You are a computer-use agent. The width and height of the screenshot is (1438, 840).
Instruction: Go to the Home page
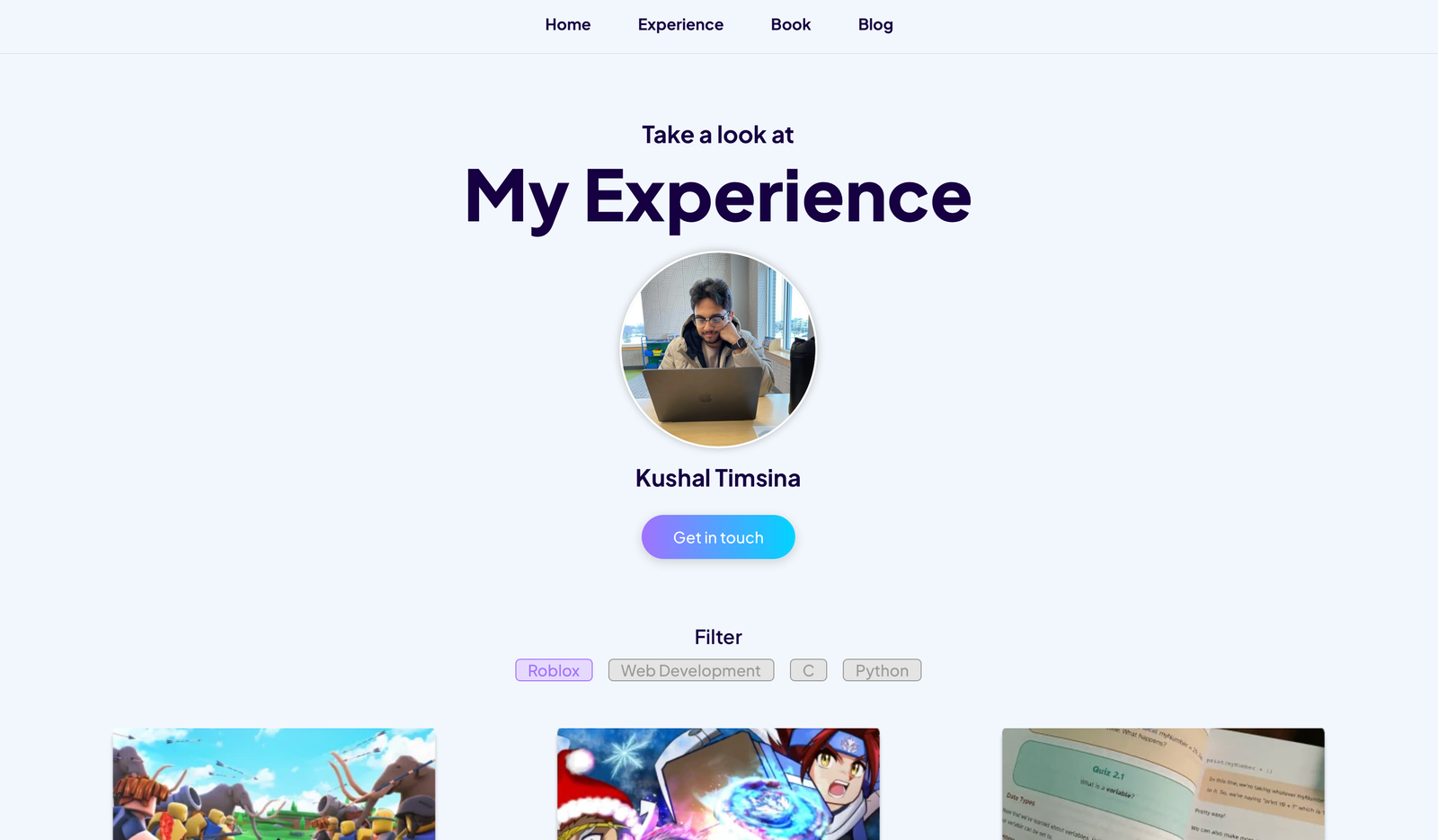[x=567, y=25]
